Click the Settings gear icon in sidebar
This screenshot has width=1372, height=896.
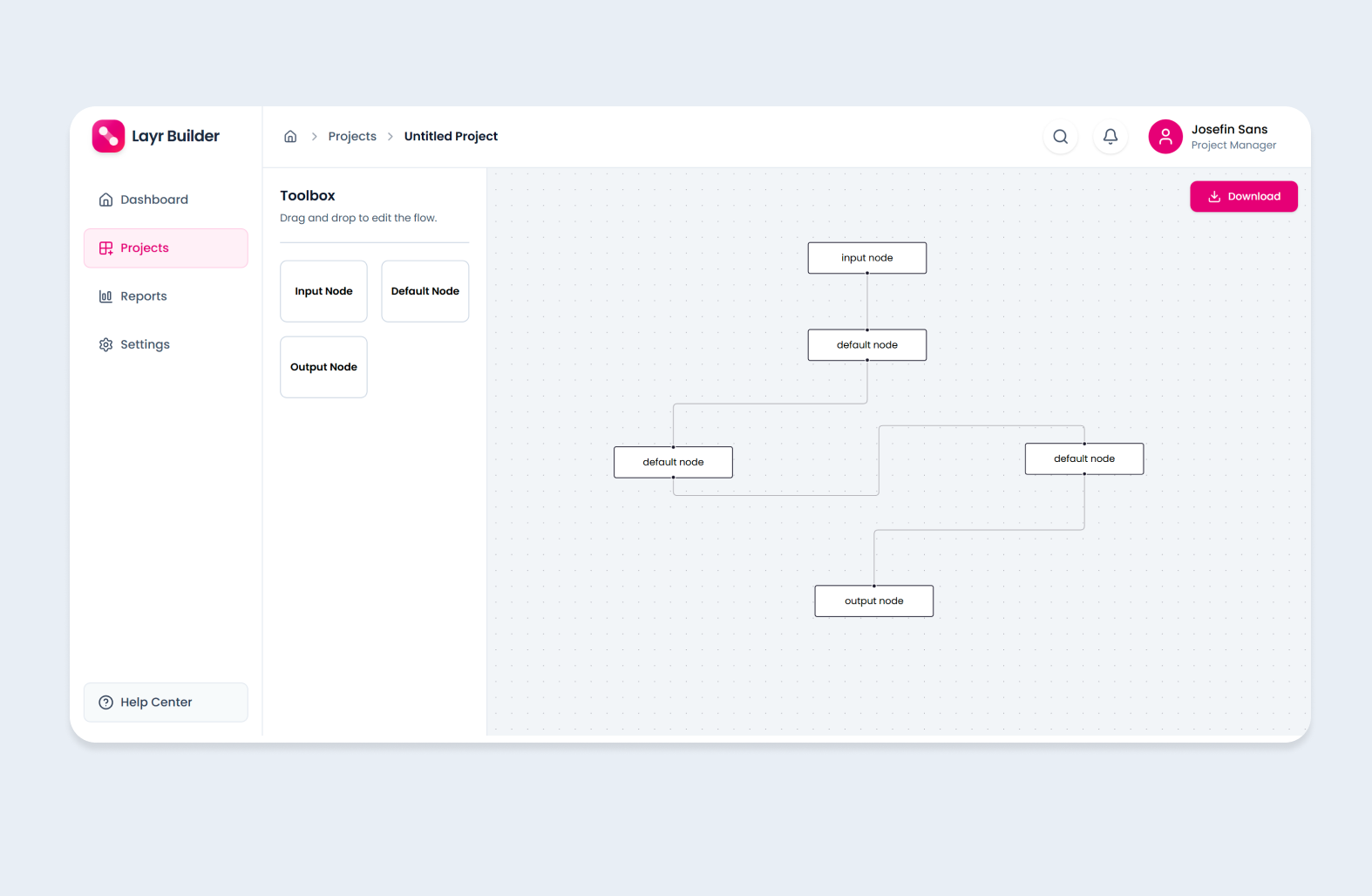pos(105,345)
